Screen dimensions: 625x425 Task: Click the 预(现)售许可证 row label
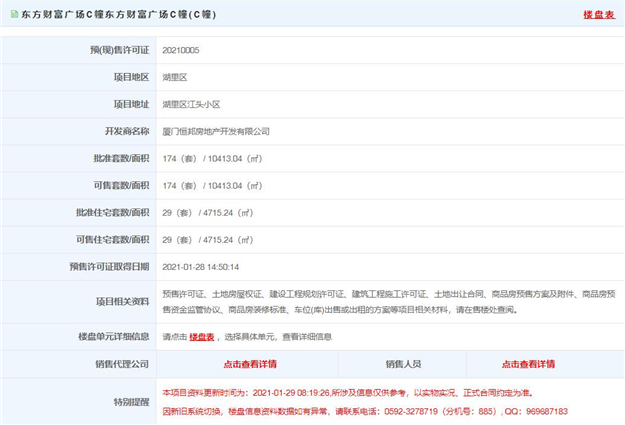pos(120,50)
